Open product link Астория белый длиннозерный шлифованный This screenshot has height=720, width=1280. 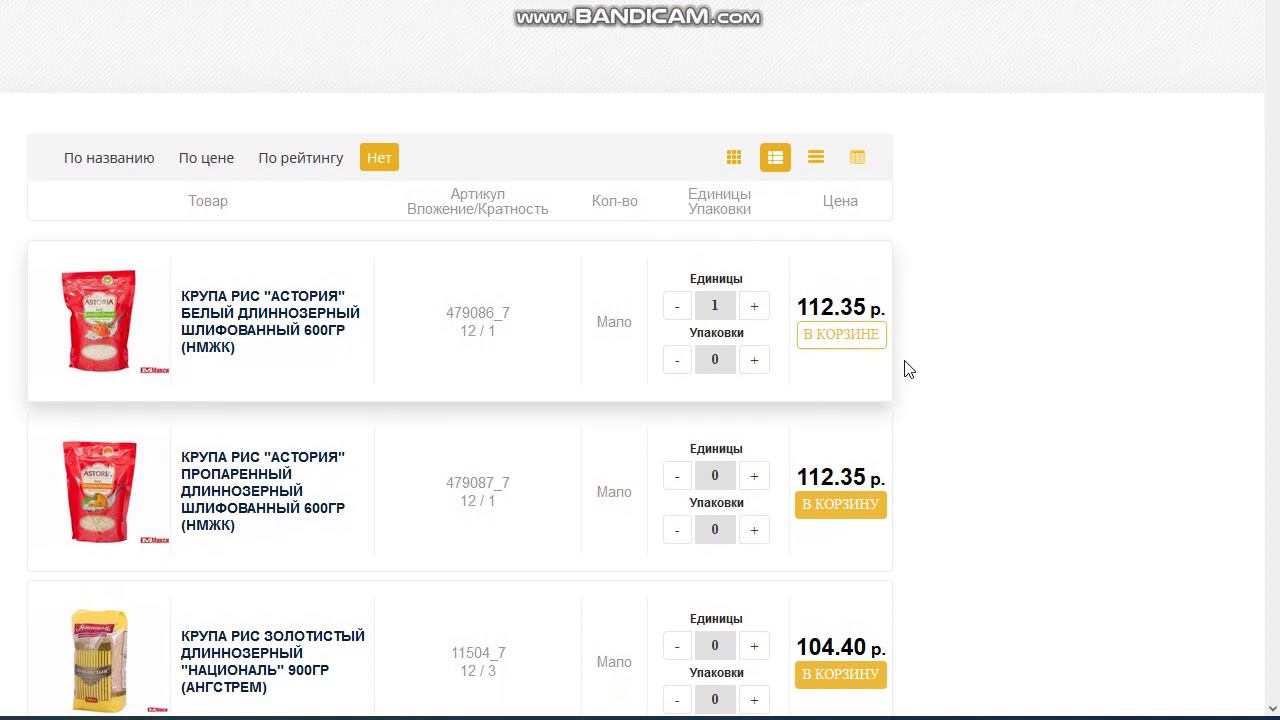(270, 322)
